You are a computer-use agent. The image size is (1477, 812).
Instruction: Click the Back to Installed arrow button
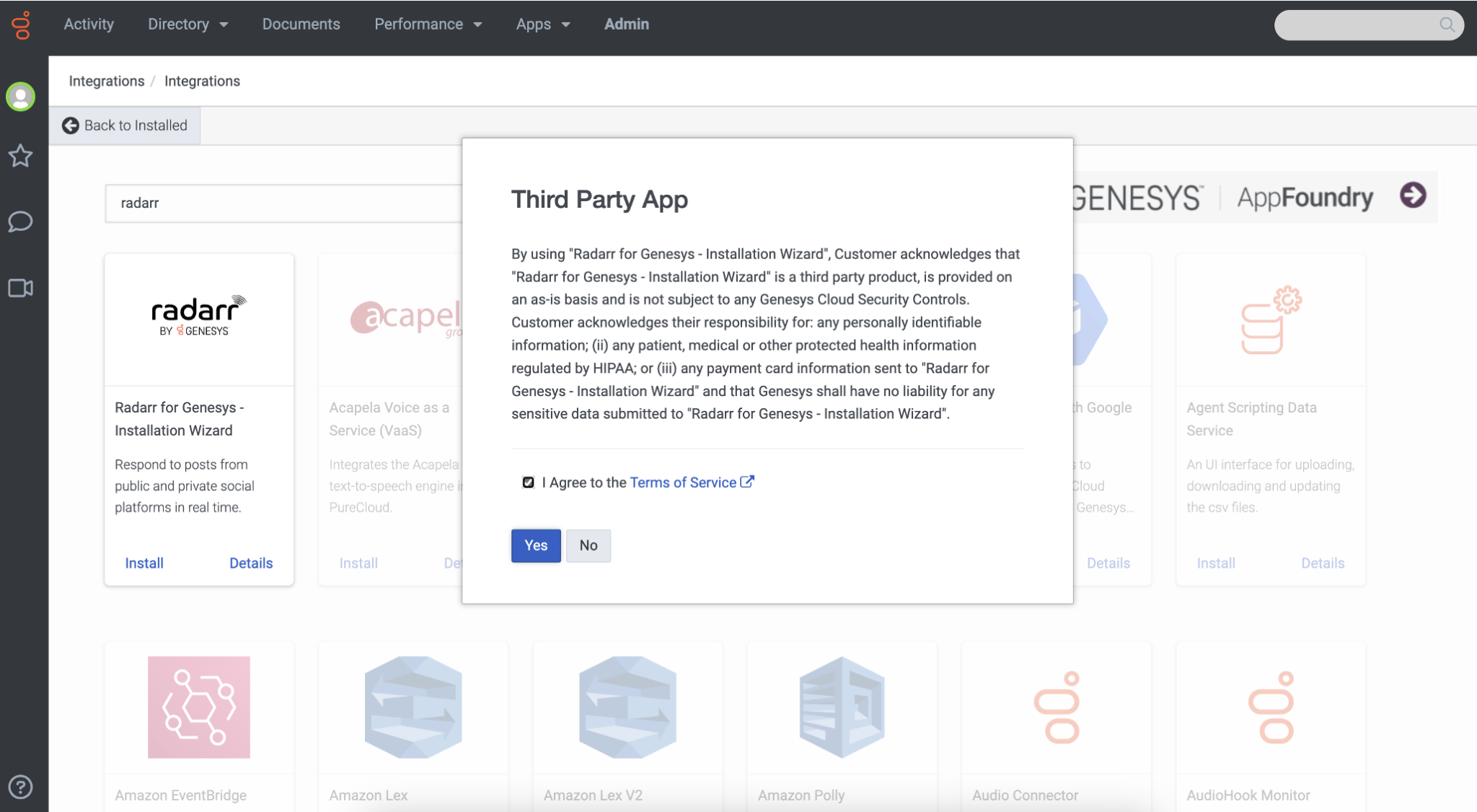(x=70, y=125)
